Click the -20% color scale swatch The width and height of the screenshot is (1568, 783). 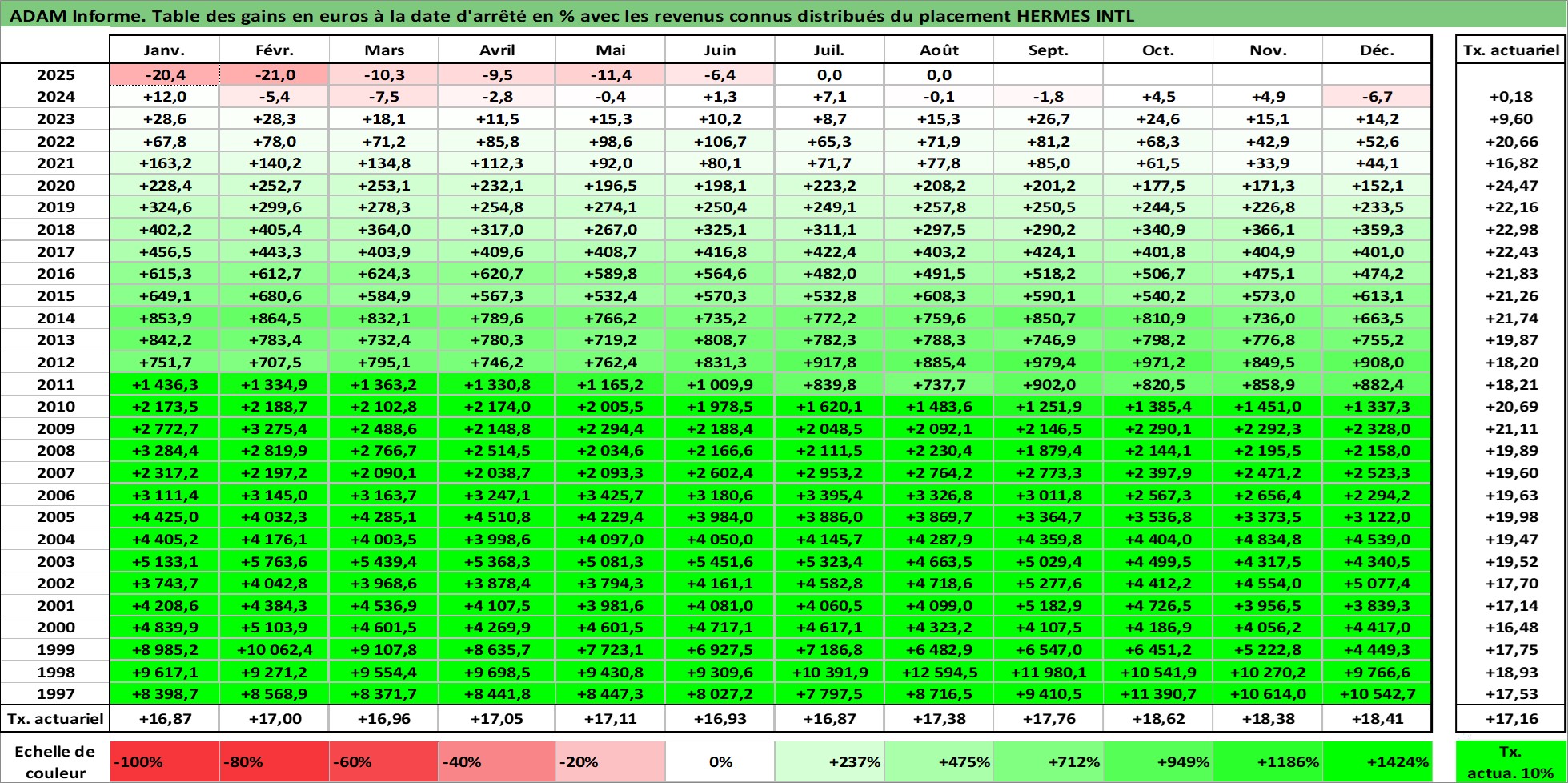pos(611,762)
